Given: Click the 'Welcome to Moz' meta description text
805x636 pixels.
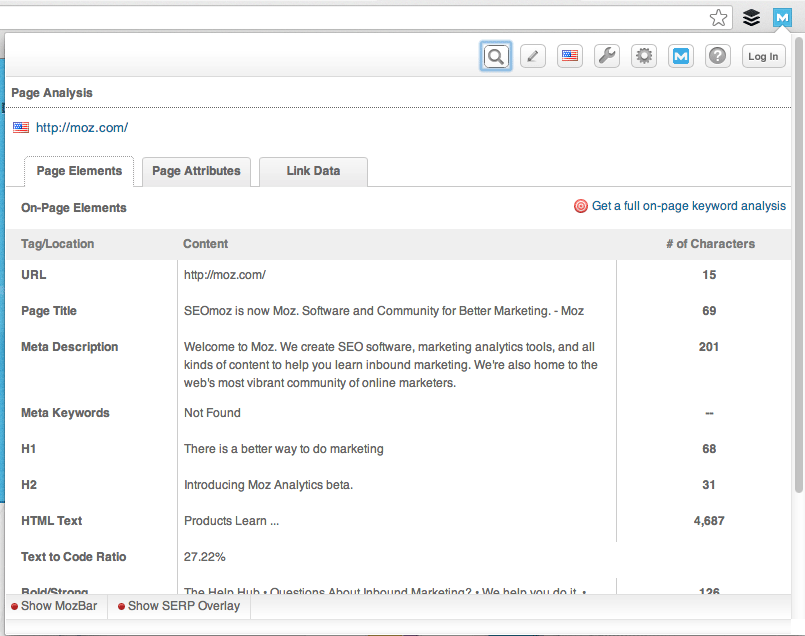Looking at the screenshot, I should click(x=391, y=365).
